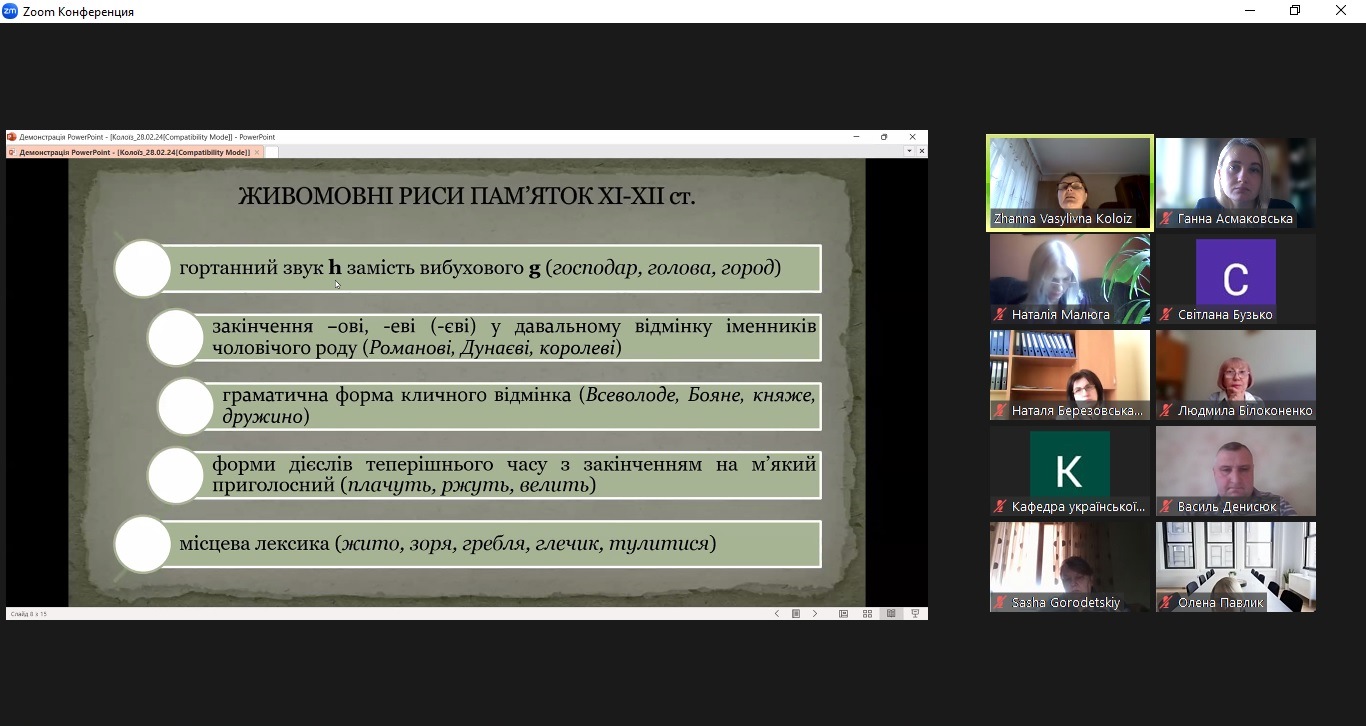Screen dimensions: 1366x726
Task: Click muted mic icon on Наталія Малюга
Action: click(x=999, y=315)
